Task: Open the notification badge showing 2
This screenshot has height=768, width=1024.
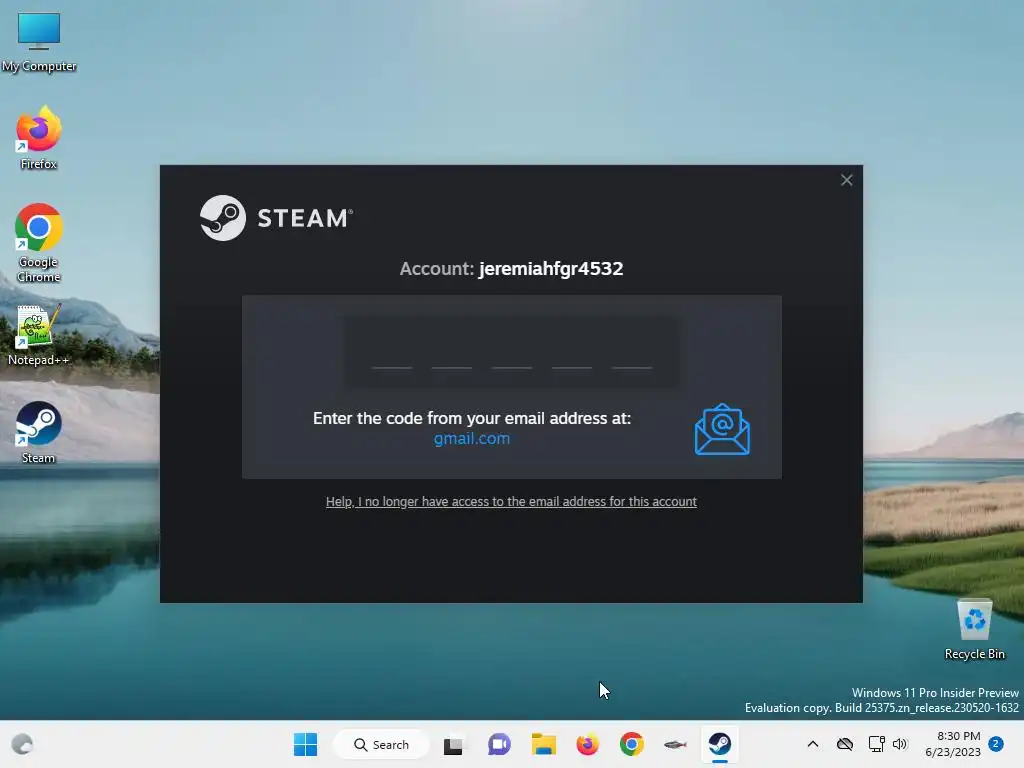Action: click(995, 744)
